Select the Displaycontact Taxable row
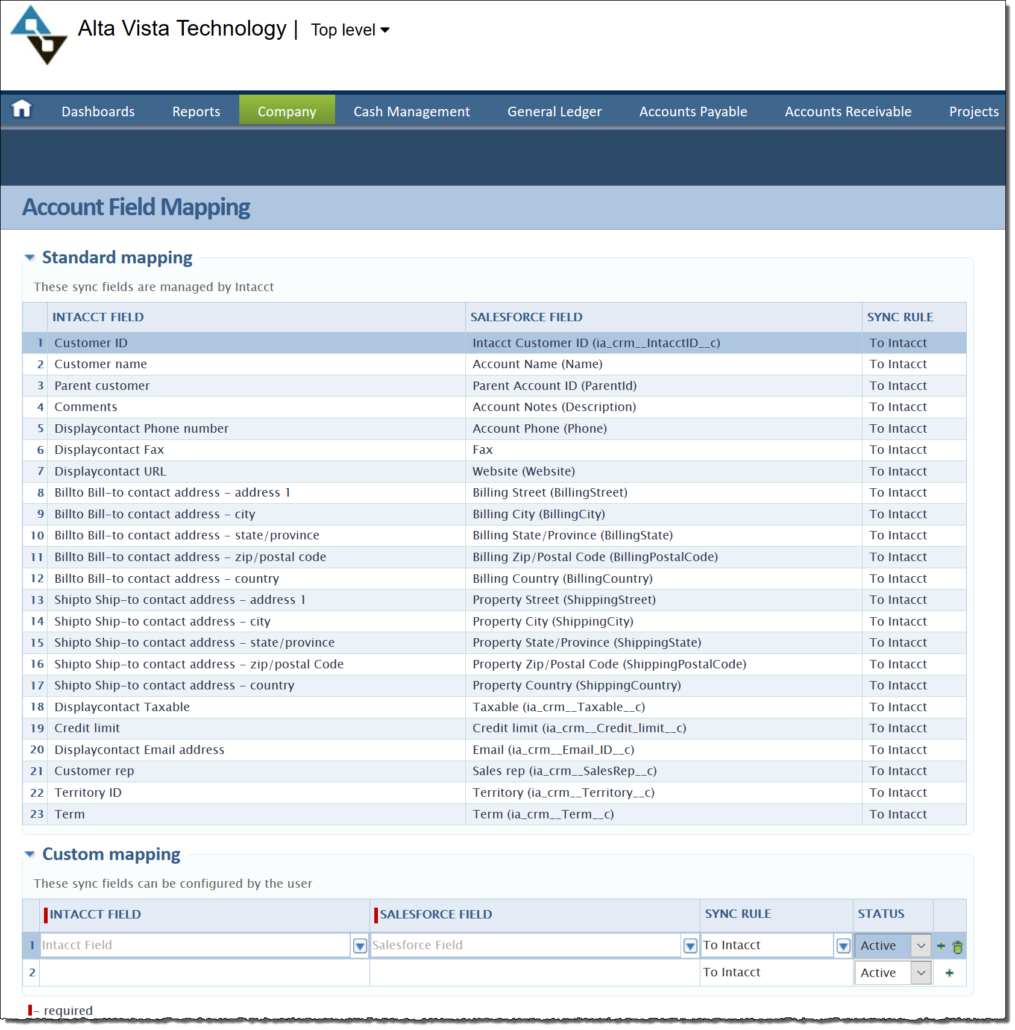1015x1030 pixels. tap(494, 707)
